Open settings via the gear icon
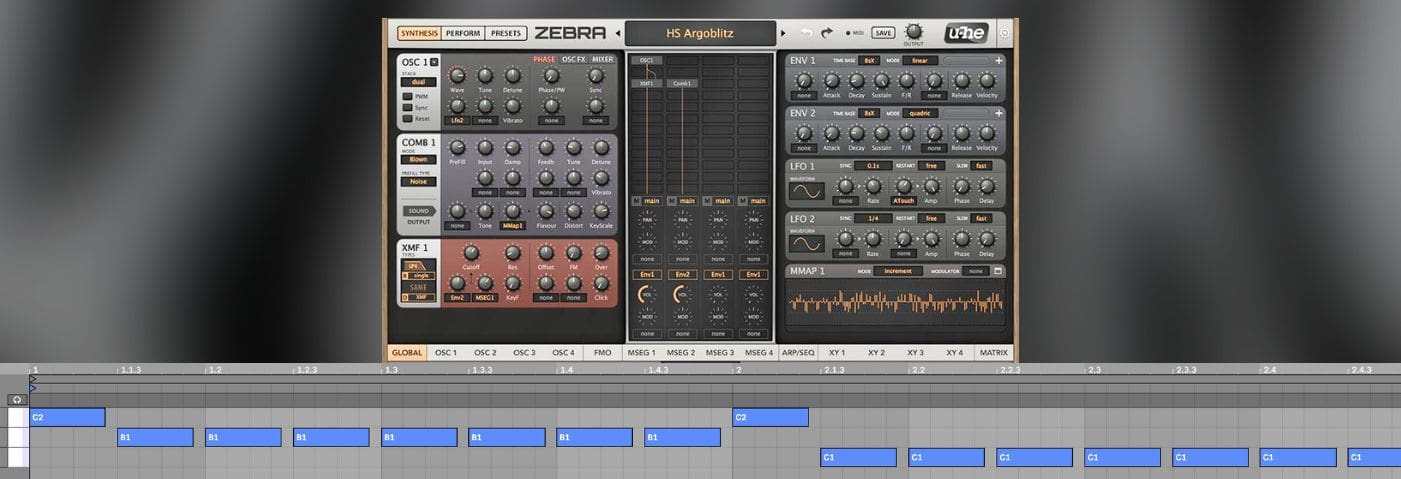The width and height of the screenshot is (1401, 479). coord(1004,33)
